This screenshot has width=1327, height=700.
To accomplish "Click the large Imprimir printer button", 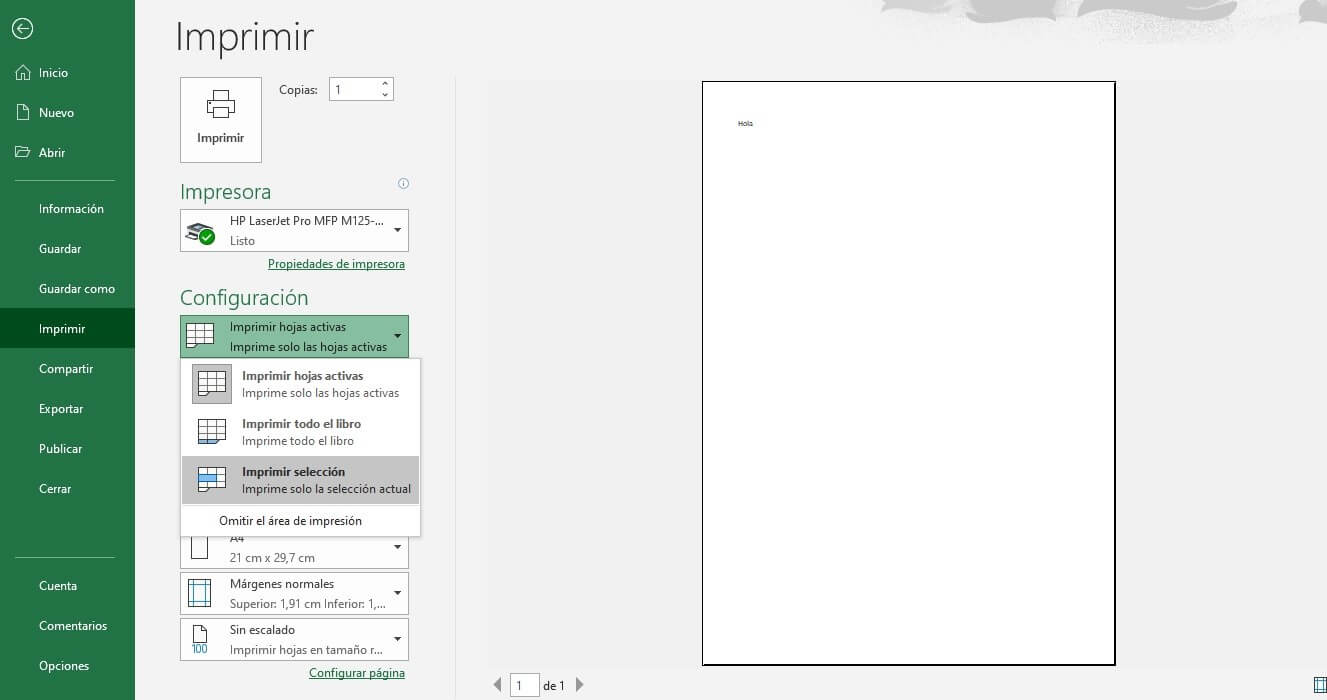I will 221,120.
